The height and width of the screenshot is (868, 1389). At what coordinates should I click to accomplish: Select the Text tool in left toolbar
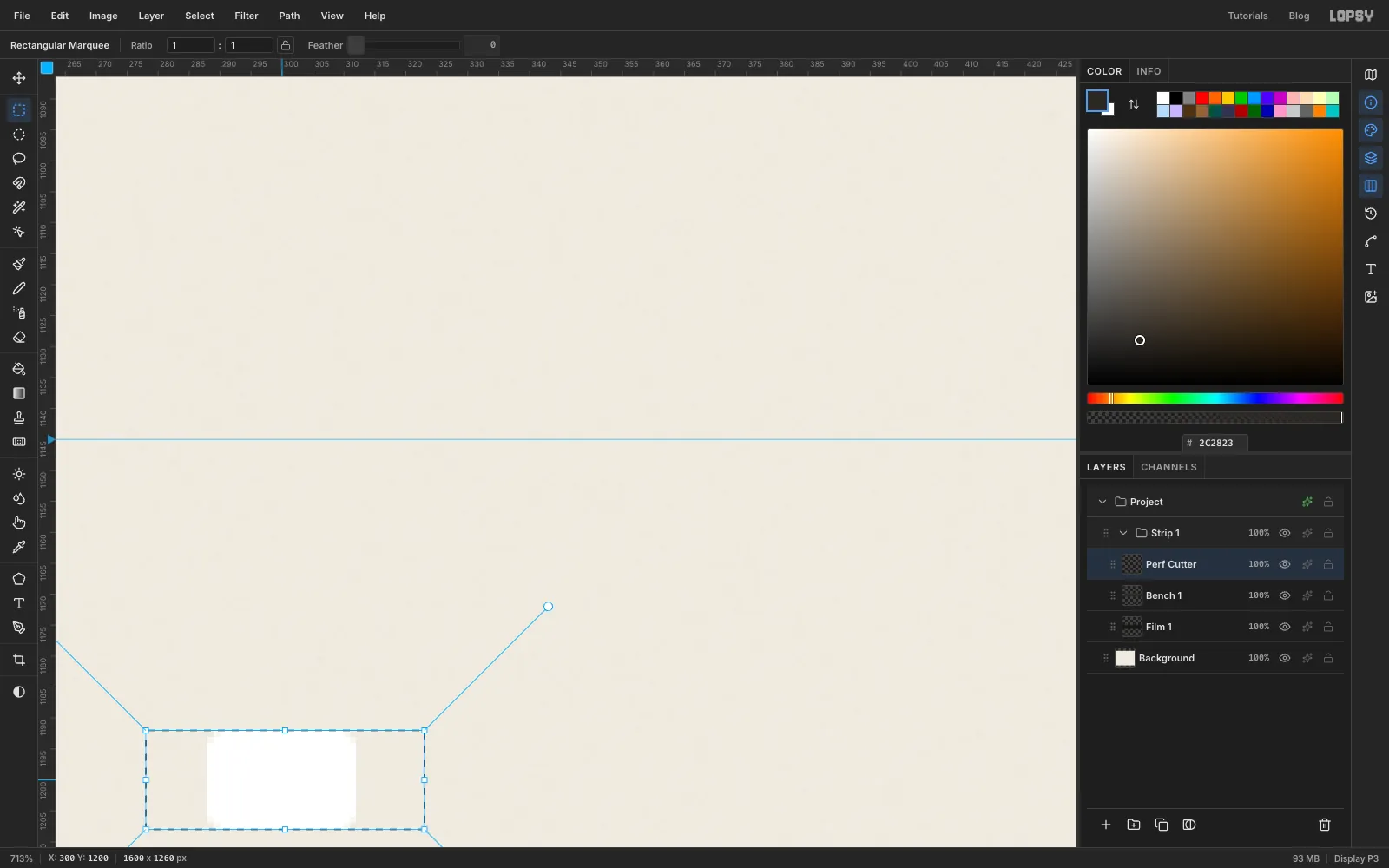pyautogui.click(x=19, y=603)
